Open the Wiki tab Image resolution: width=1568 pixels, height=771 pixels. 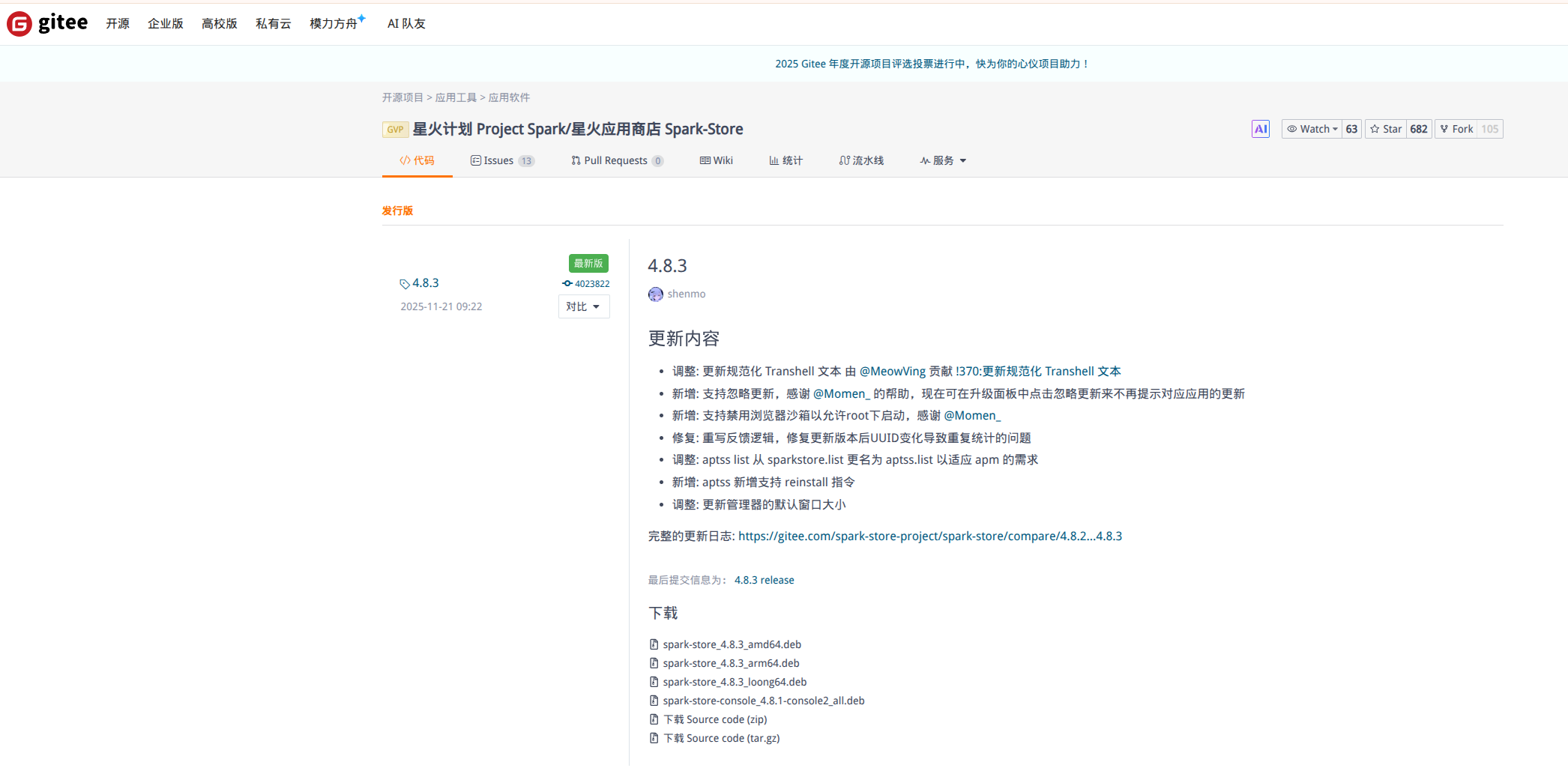click(717, 160)
